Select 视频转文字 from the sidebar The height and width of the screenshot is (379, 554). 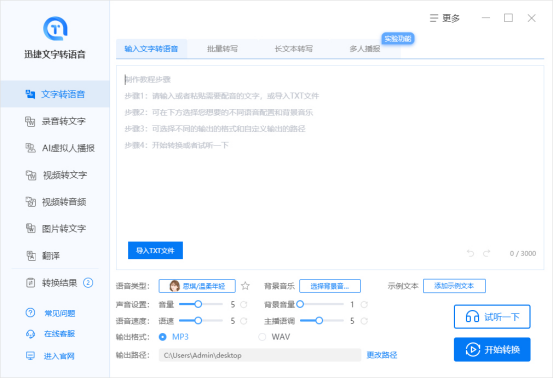point(55,175)
